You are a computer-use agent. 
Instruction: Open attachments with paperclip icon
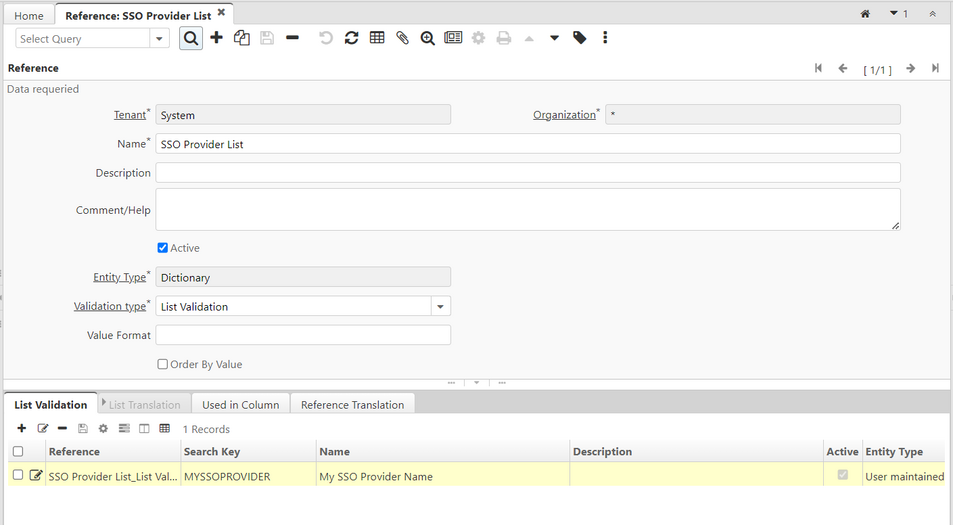pyautogui.click(x=402, y=38)
